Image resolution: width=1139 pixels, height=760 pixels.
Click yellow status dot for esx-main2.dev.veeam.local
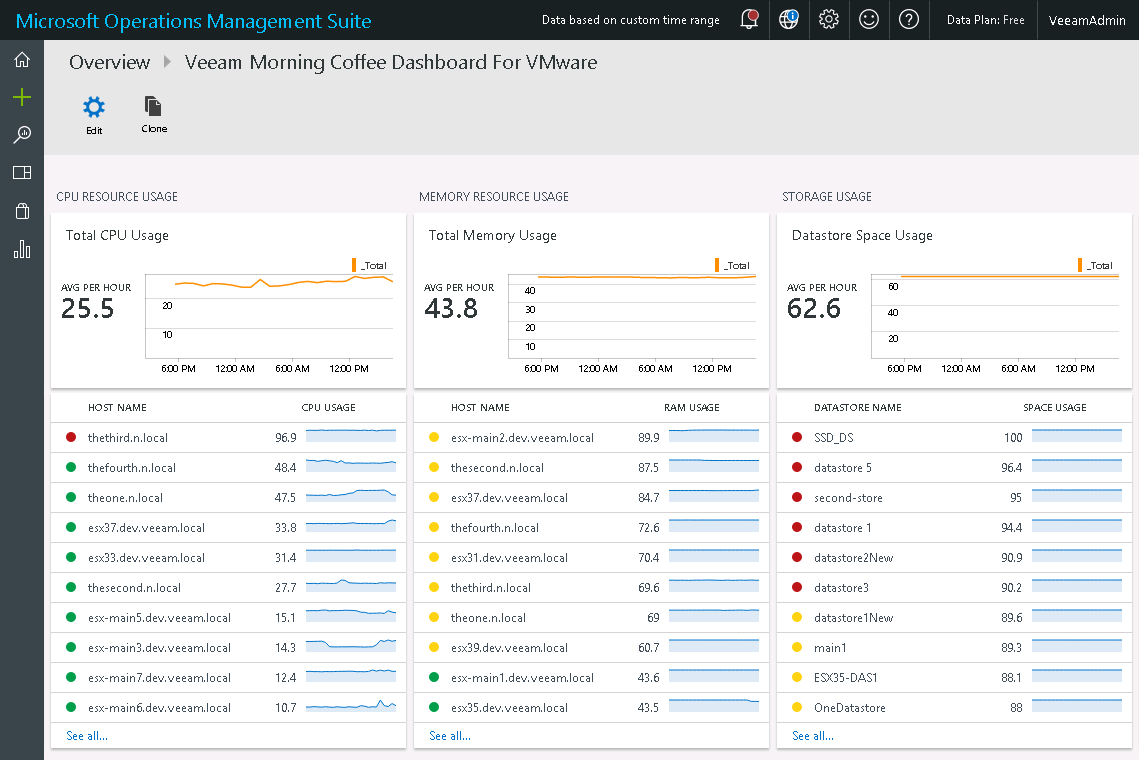pos(434,437)
